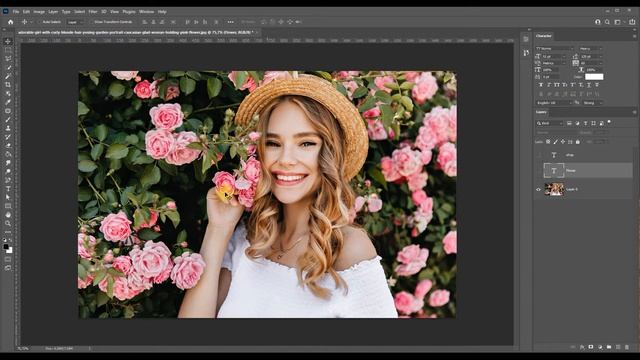Select the Flower text layer
Image resolution: width=640 pixels, height=360 pixels.
tap(587, 171)
